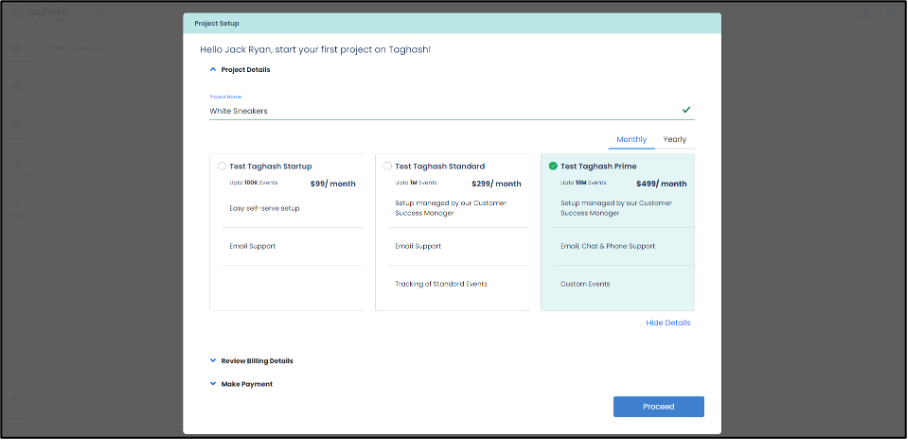Switch to the Yearly billing tab
The width and height of the screenshot is (908, 440).
pos(675,140)
